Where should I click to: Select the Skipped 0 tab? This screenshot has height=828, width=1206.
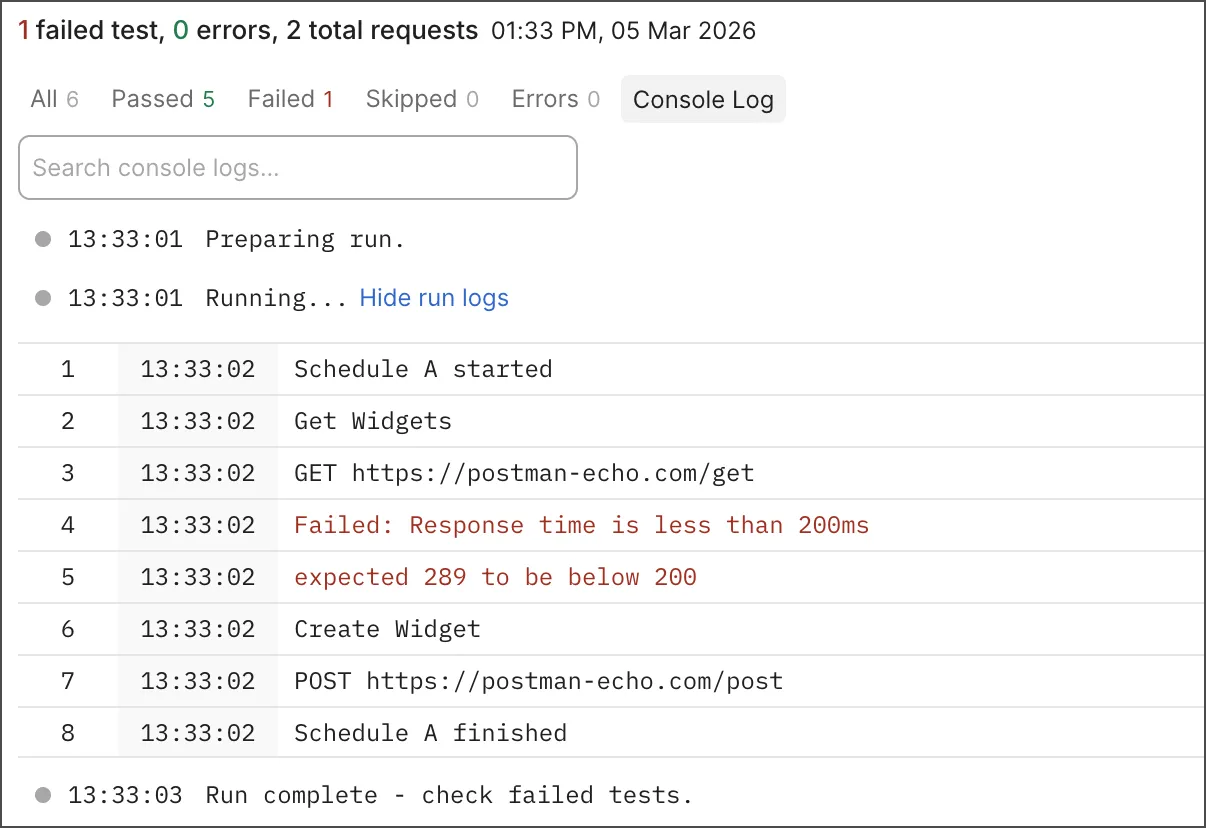pyautogui.click(x=422, y=99)
